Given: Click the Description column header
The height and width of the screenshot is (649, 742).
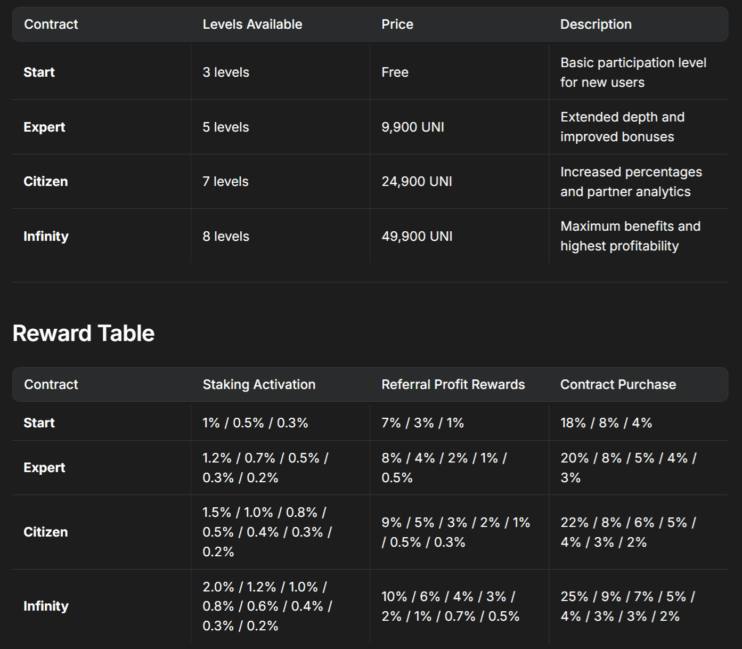Looking at the screenshot, I should (x=596, y=24).
